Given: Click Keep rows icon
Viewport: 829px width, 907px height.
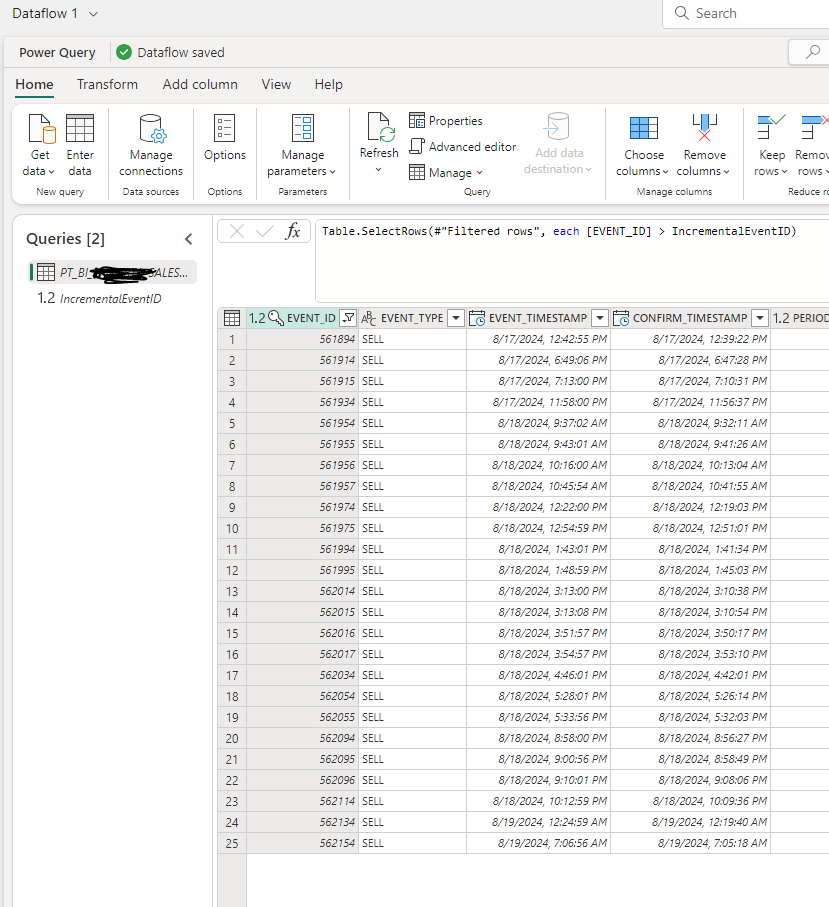Looking at the screenshot, I should 771,127.
